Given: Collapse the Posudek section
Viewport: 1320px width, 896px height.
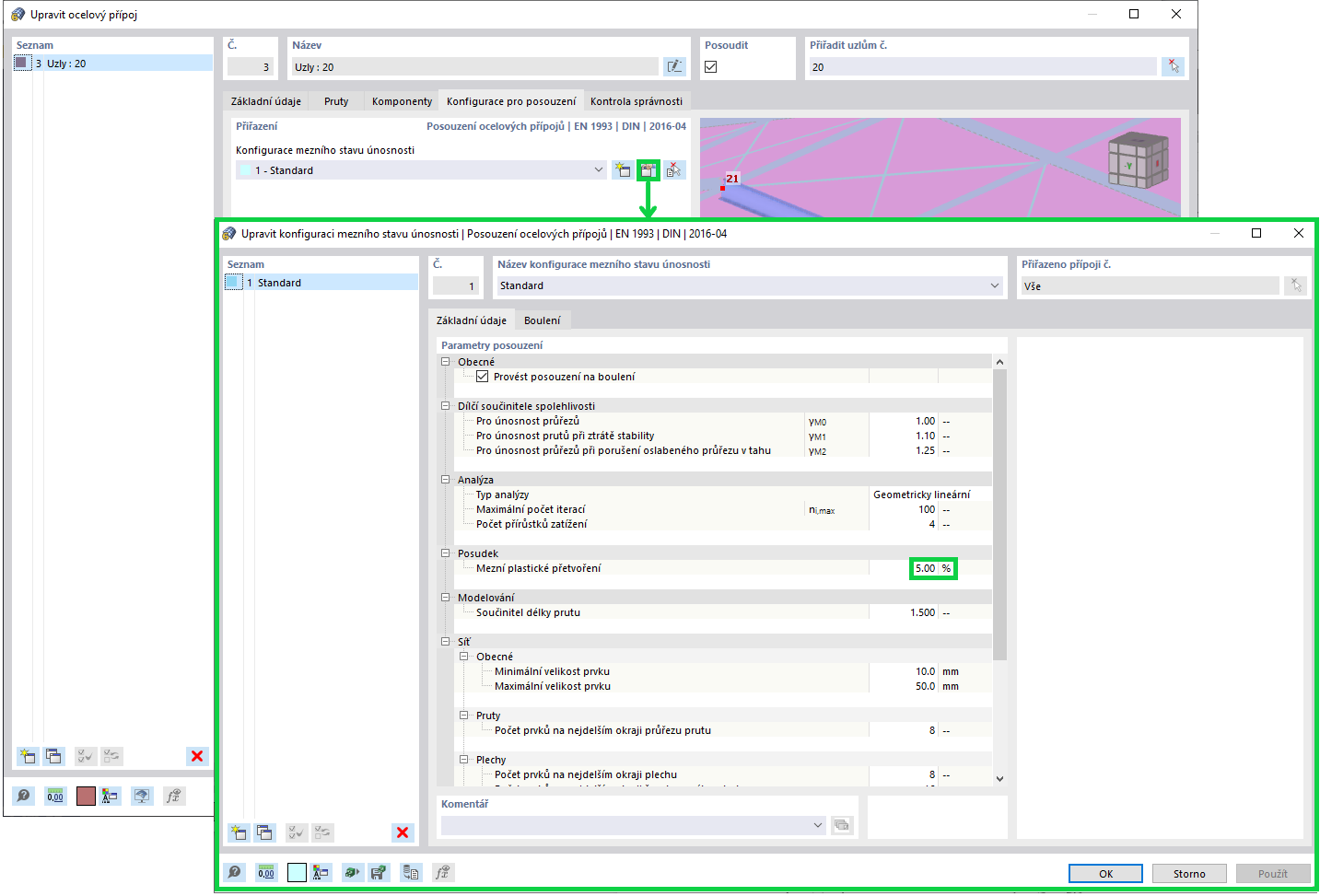Looking at the screenshot, I should [x=446, y=553].
